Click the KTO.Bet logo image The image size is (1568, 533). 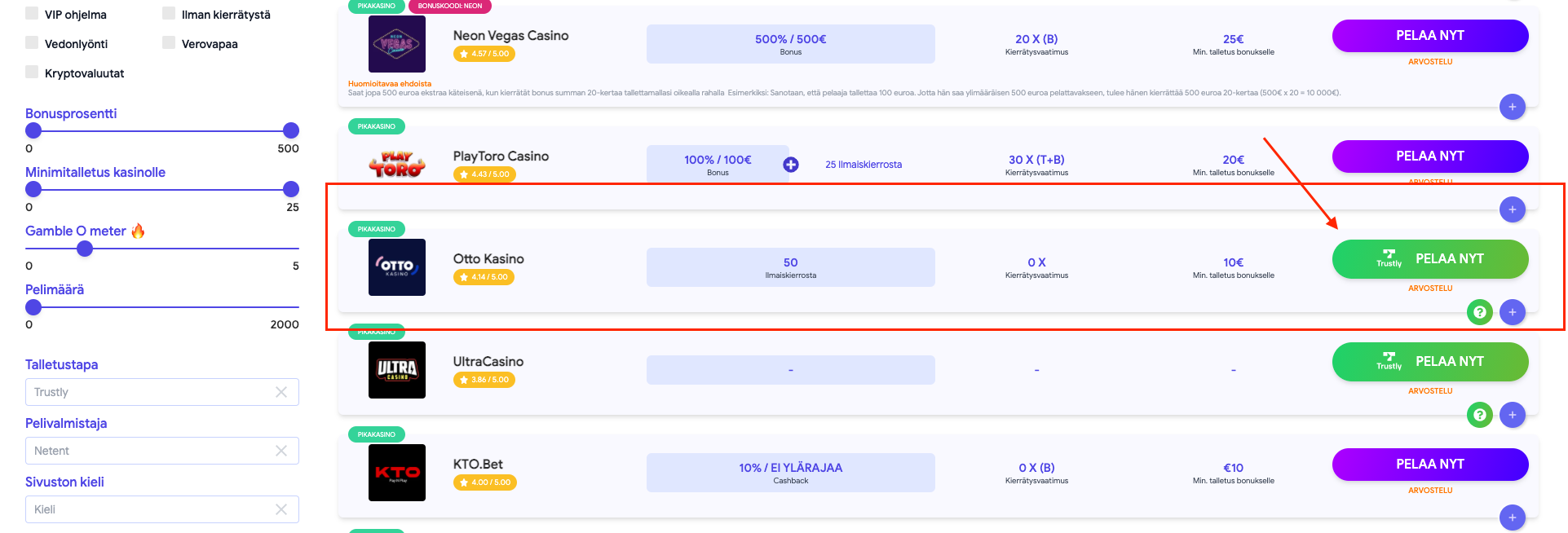[397, 473]
